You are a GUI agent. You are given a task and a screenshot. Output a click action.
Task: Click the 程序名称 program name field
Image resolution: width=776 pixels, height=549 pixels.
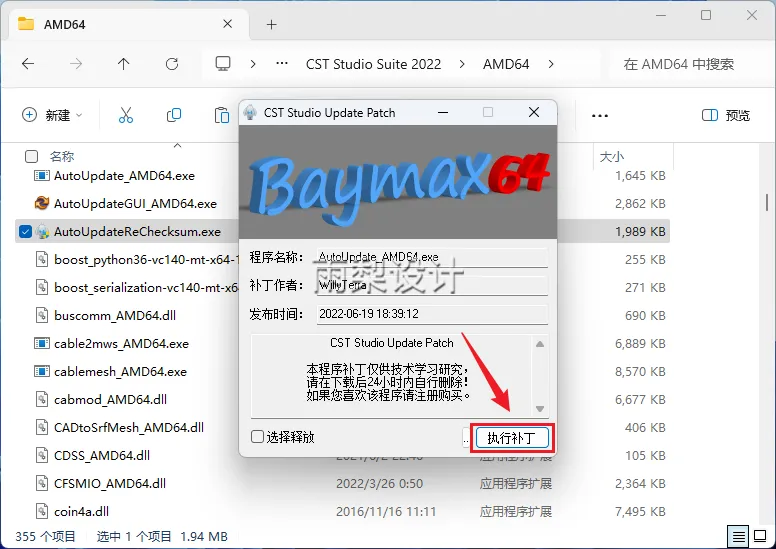click(x=432, y=257)
